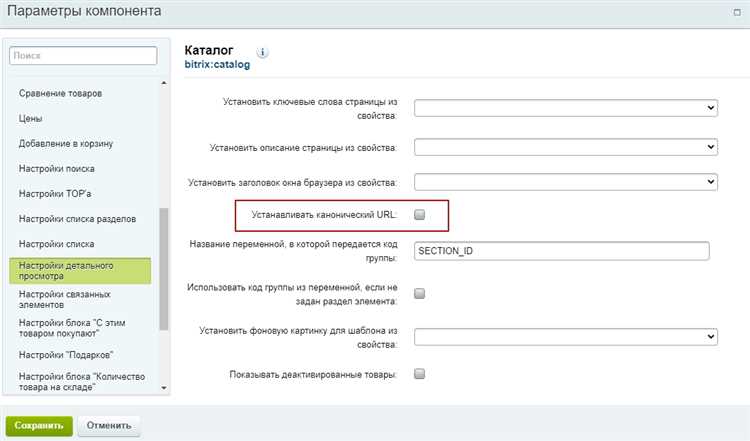Image resolution: width=750 pixels, height=441 pixels.
Task: Open Настройки связанных элементов
Action: [x=65, y=299]
